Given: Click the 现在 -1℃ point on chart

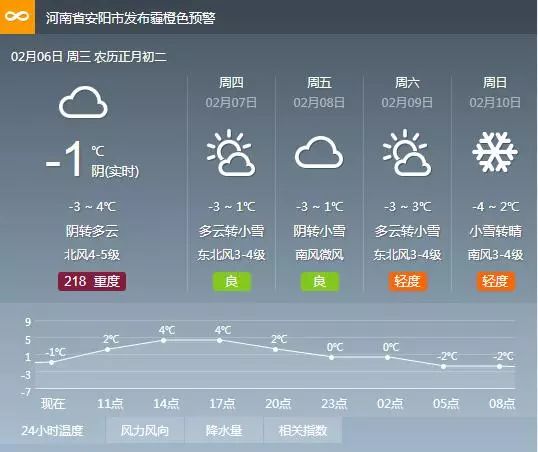Looking at the screenshot, I should tap(51, 362).
